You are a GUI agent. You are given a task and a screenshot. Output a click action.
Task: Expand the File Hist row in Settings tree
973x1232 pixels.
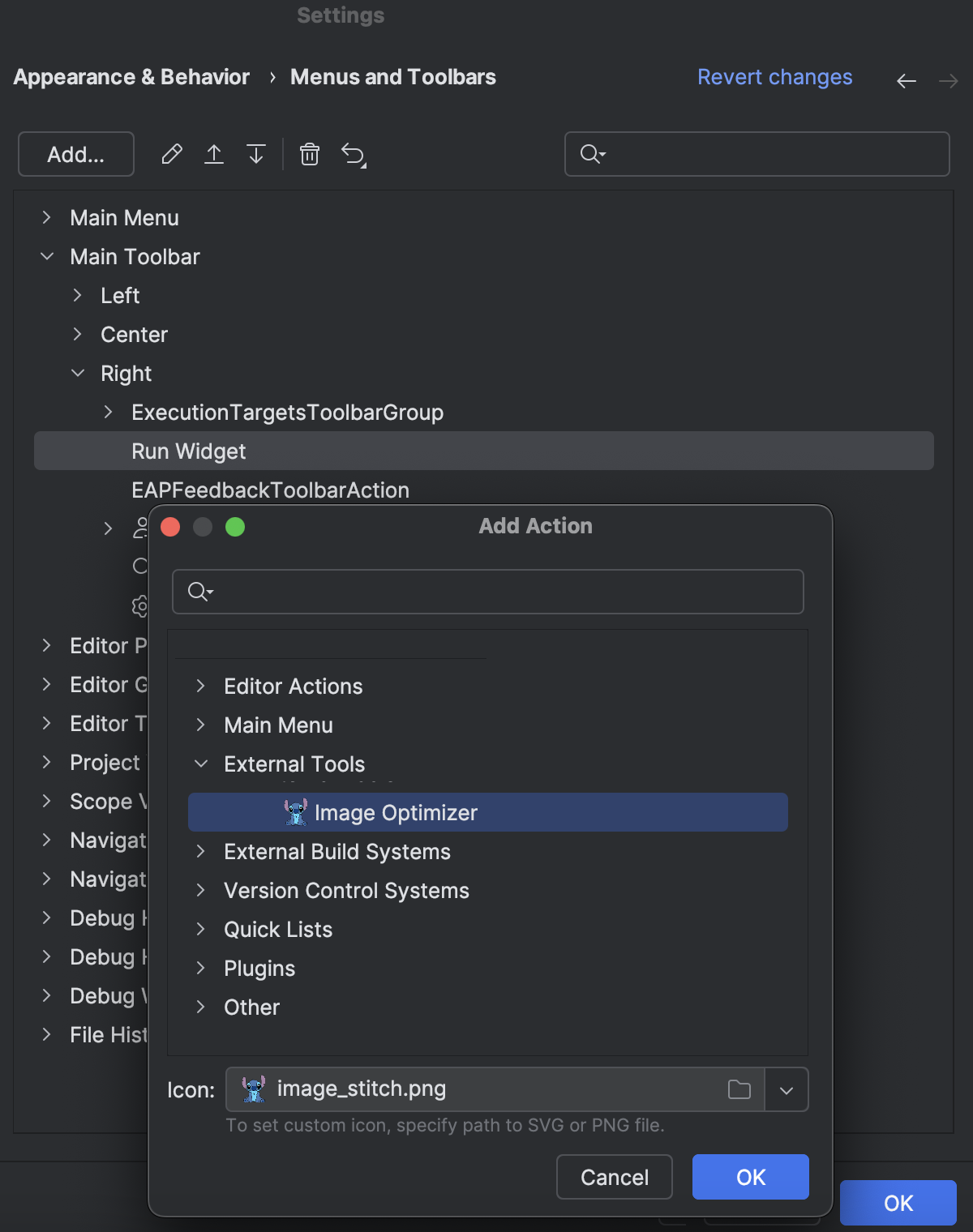(x=47, y=1034)
